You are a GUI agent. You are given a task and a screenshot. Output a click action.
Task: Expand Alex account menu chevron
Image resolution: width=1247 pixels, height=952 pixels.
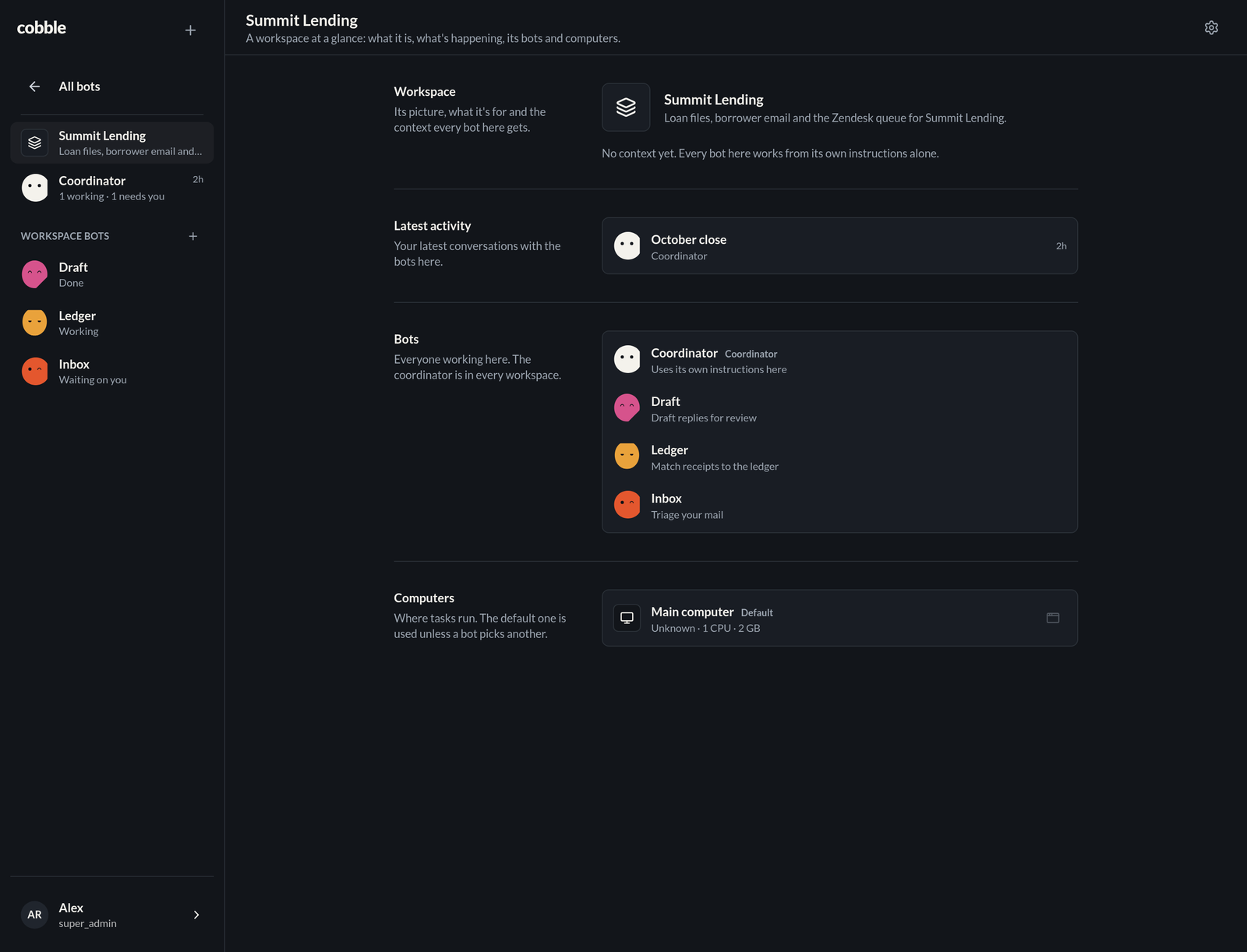[x=196, y=915]
